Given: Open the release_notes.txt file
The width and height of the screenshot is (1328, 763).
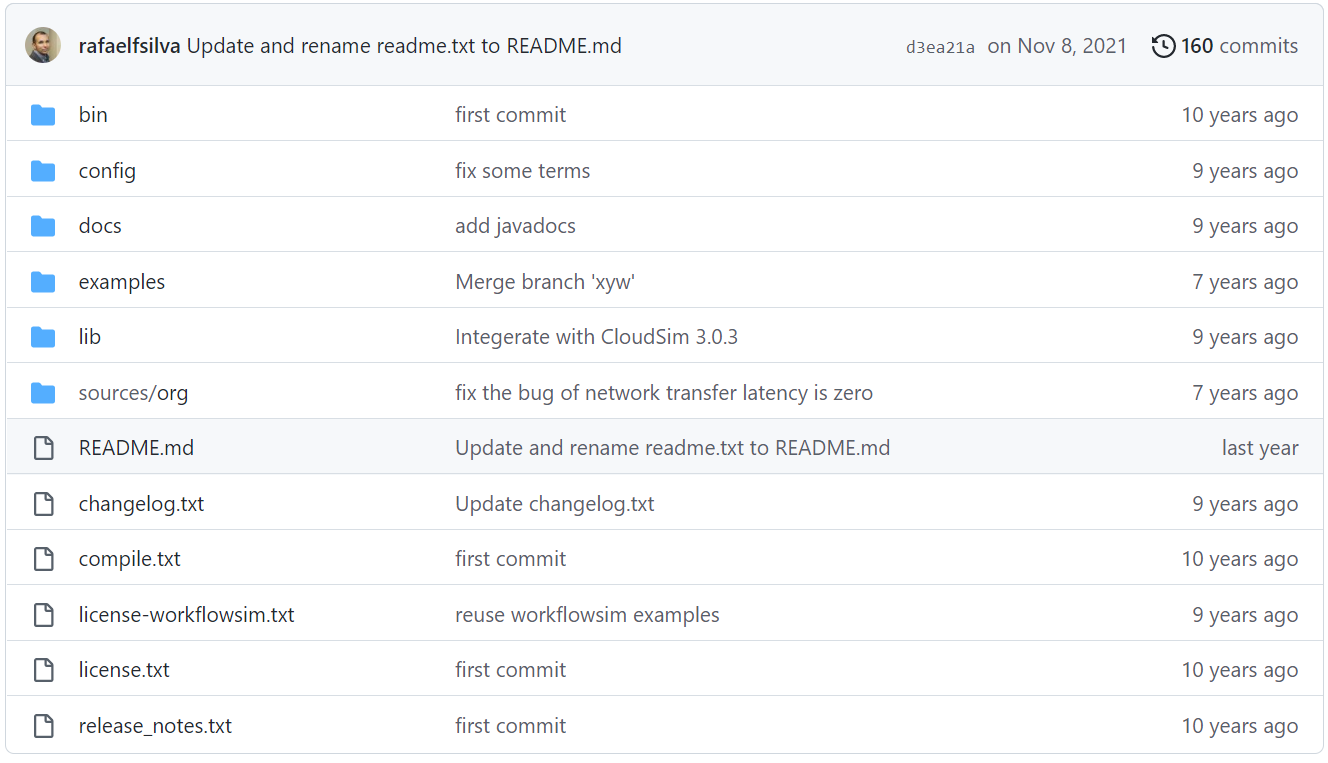Looking at the screenshot, I should coord(155,726).
